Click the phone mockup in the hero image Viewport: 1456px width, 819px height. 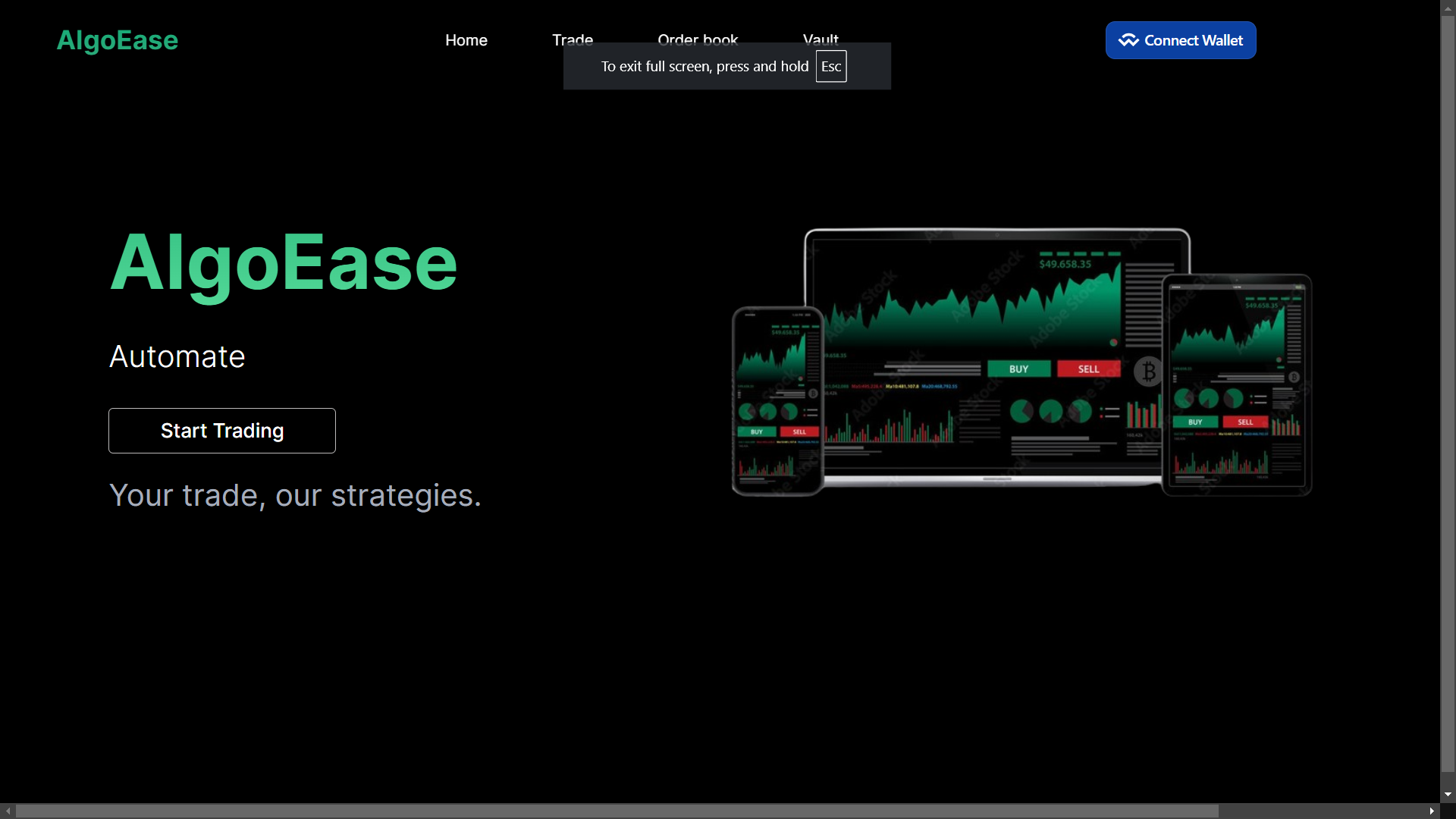pyautogui.click(x=777, y=402)
